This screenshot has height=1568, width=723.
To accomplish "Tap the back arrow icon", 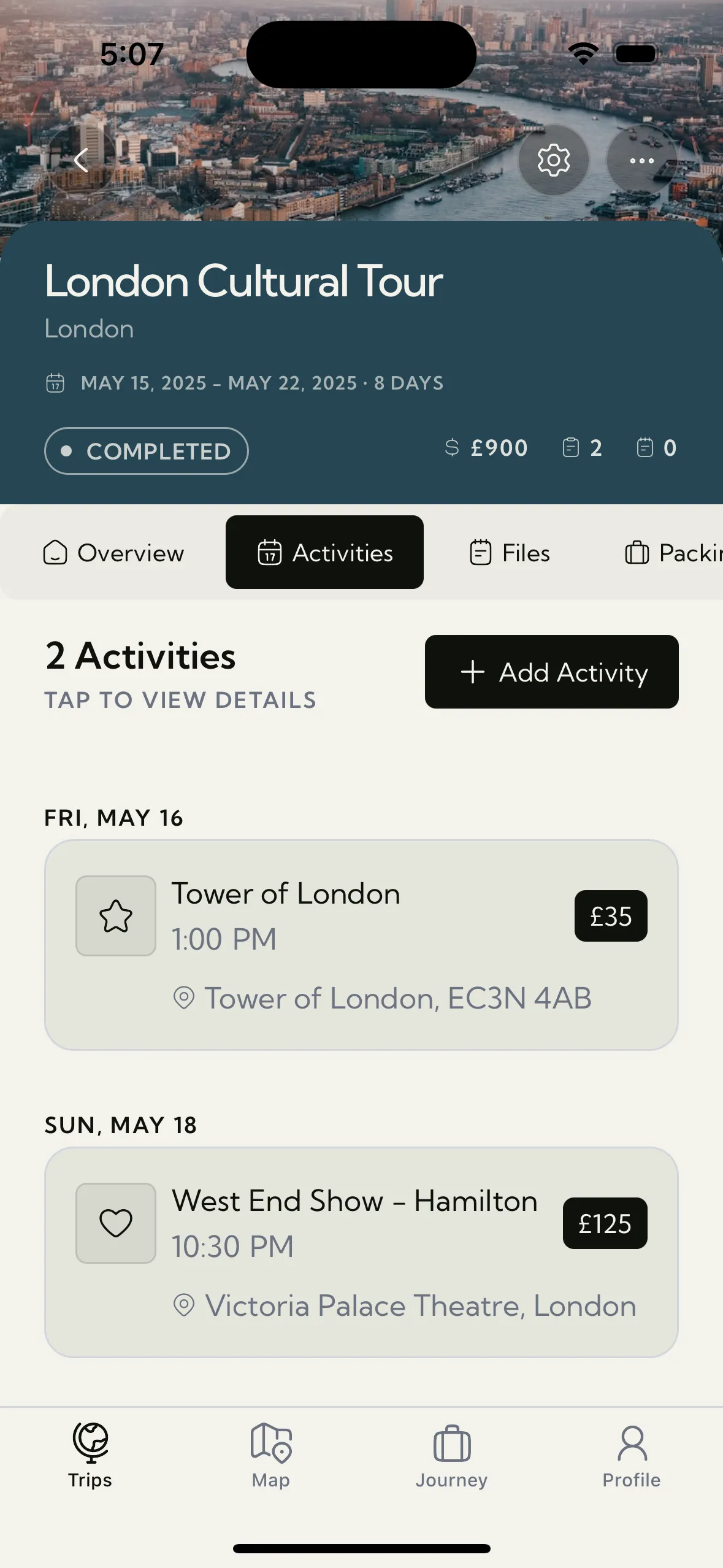I will pos(81,161).
